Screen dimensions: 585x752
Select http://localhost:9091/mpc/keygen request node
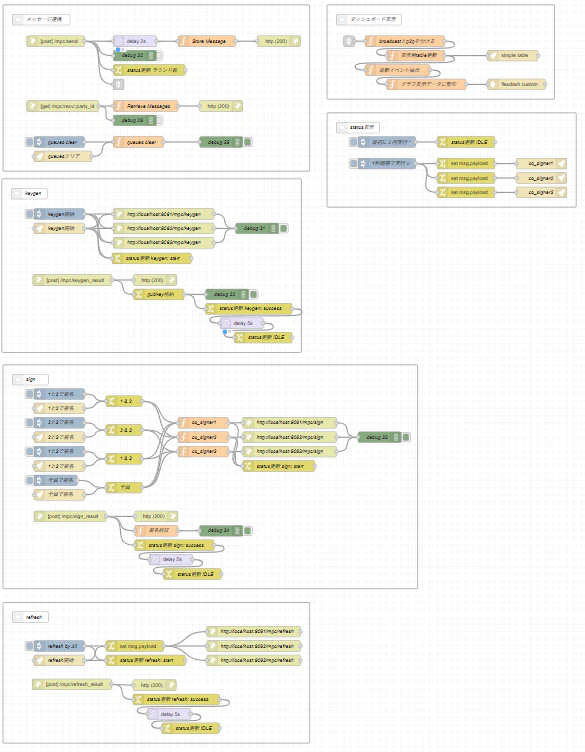[164, 214]
